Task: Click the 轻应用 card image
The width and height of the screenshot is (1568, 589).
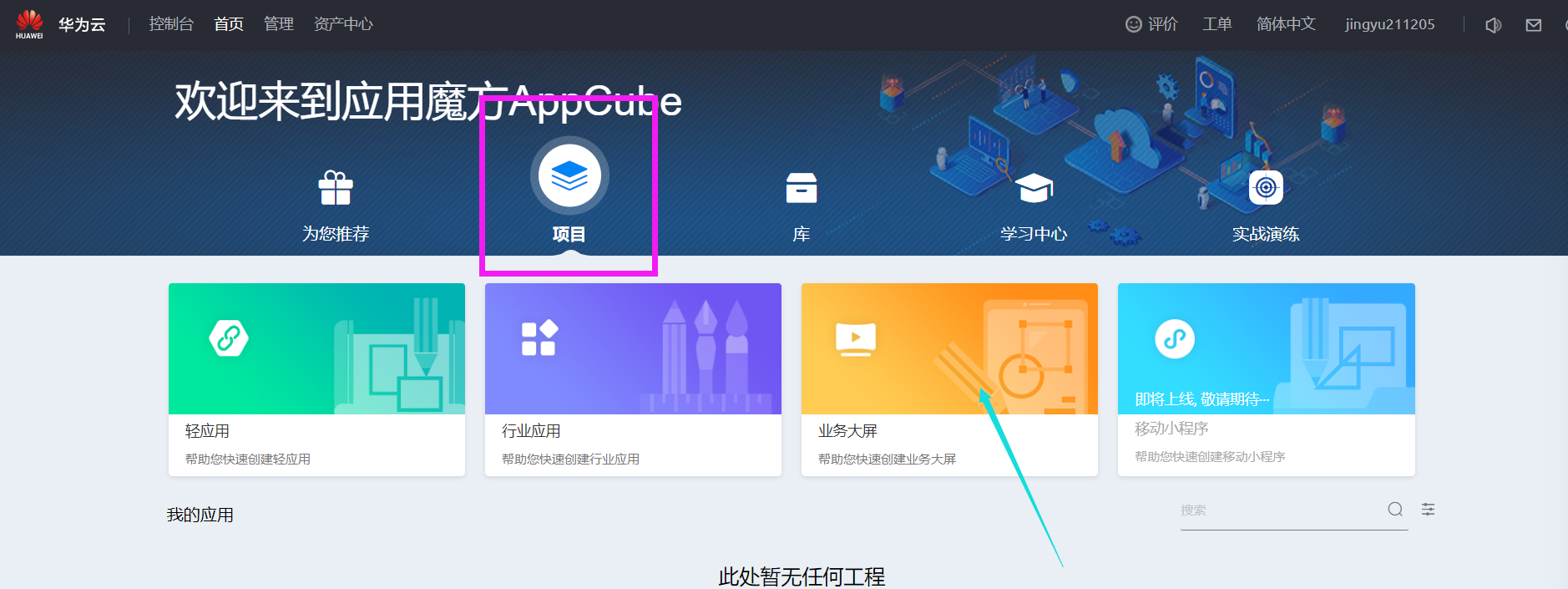Action: [x=316, y=348]
